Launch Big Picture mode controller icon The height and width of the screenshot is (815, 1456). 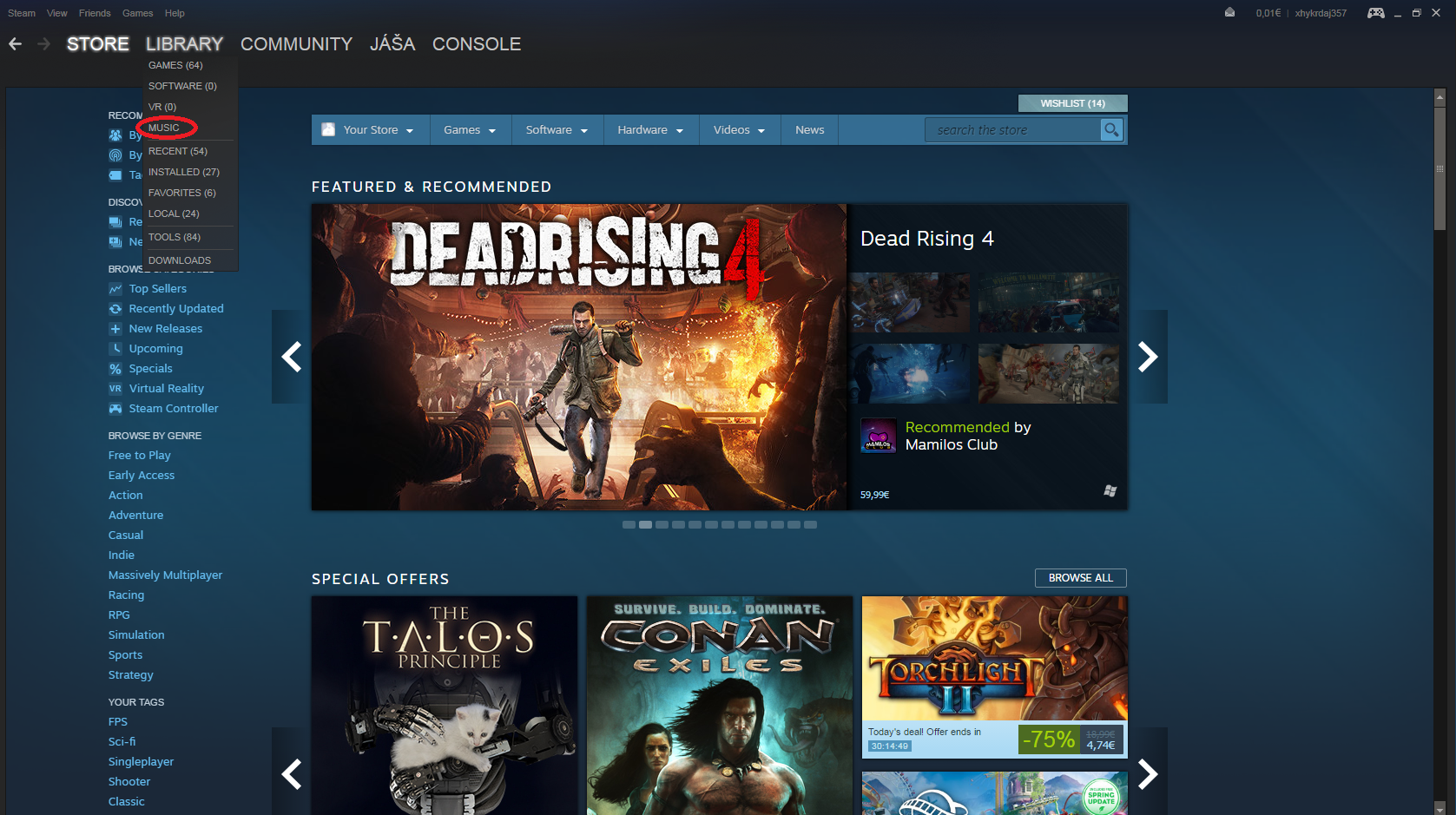point(1376,12)
